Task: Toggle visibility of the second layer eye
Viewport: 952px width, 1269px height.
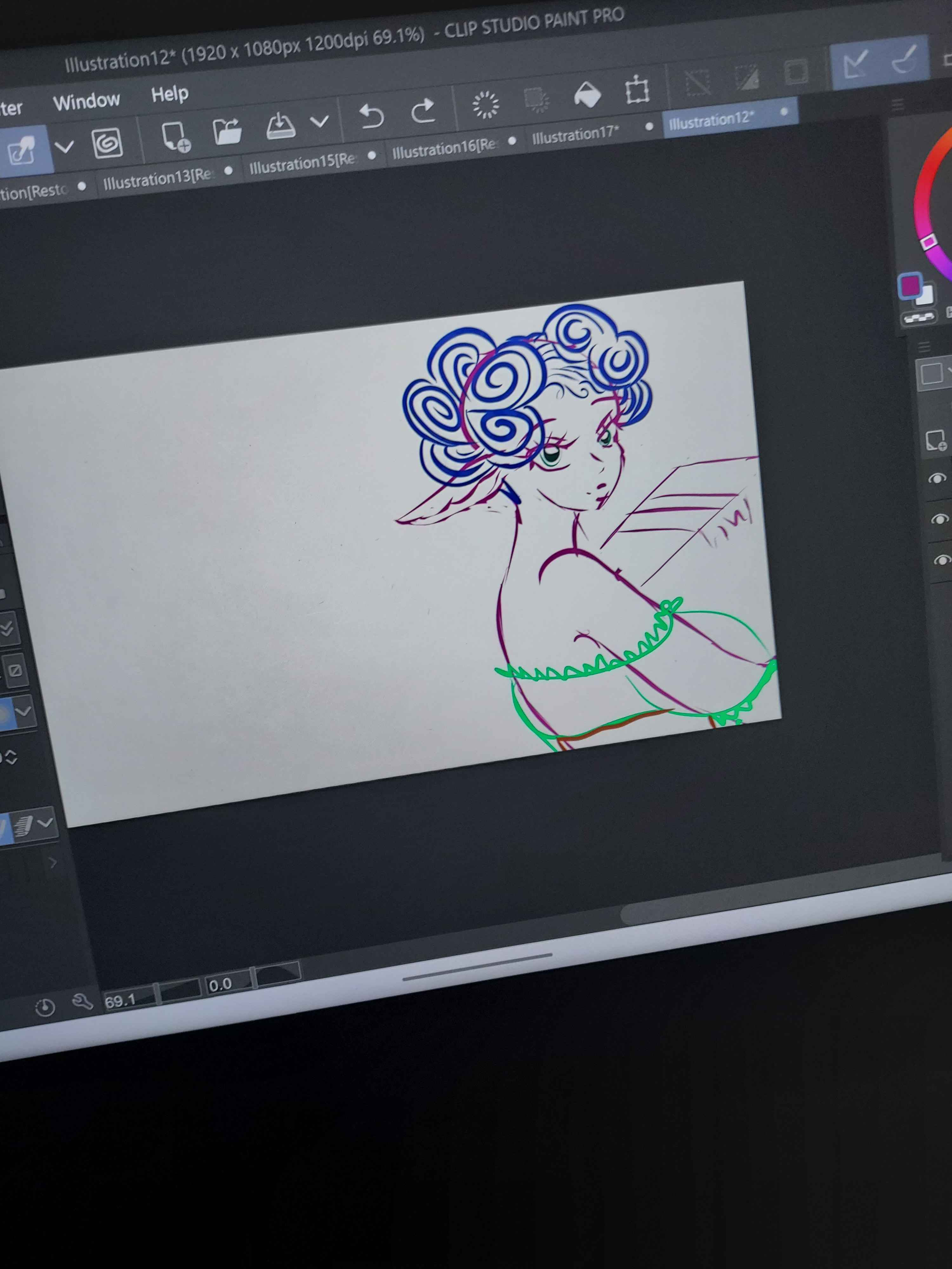Action: coord(939,519)
